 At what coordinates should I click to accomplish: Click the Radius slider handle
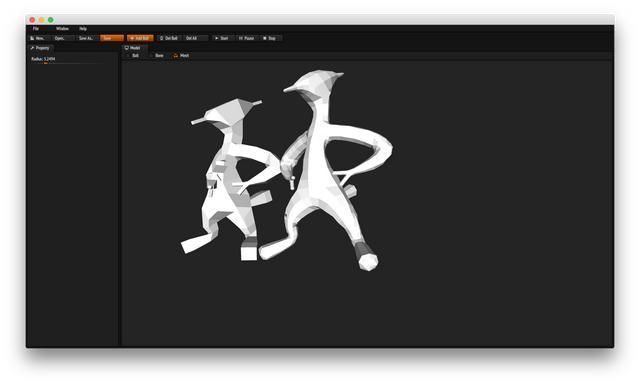point(46,63)
